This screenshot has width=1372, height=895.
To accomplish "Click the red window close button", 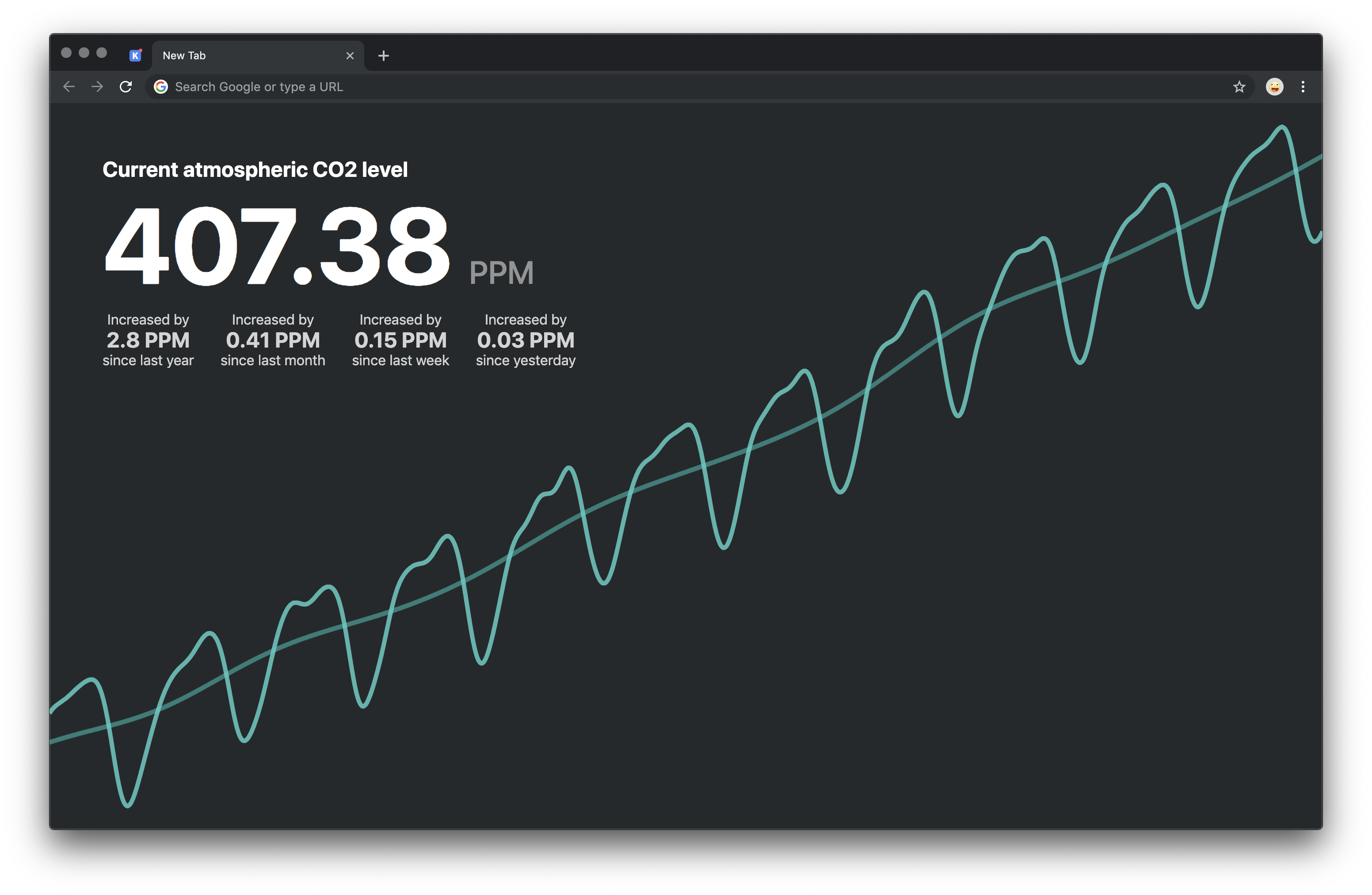I will (66, 53).
